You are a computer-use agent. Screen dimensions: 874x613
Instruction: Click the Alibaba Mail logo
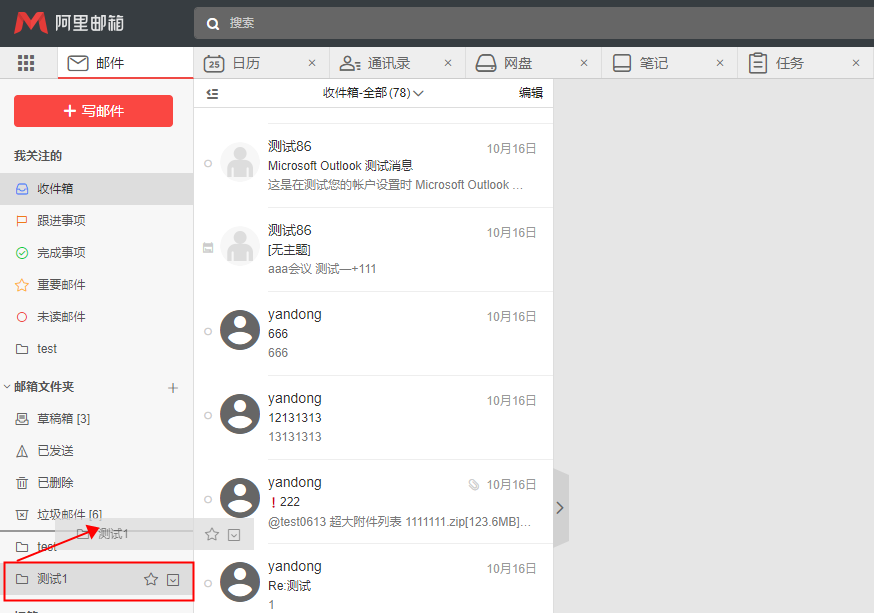point(70,22)
